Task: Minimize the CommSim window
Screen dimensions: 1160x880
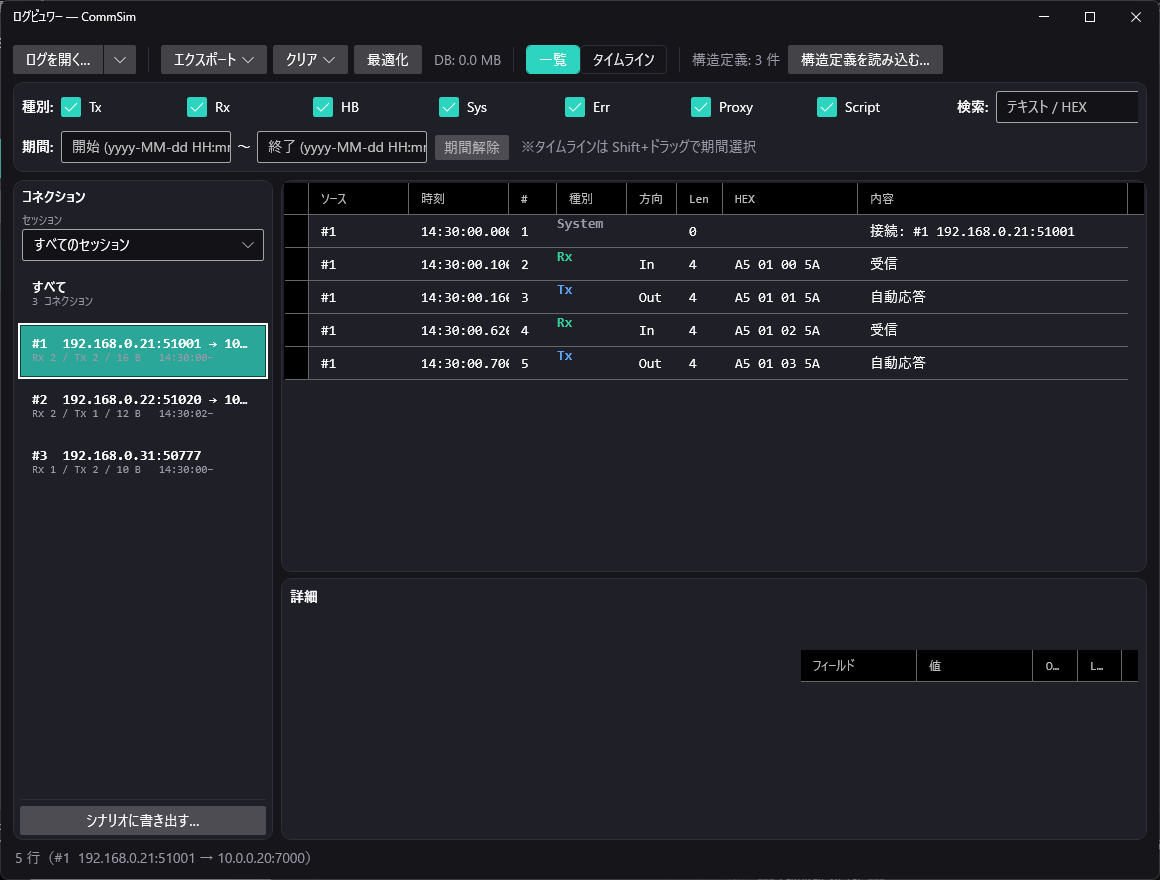Action: pos(1044,17)
